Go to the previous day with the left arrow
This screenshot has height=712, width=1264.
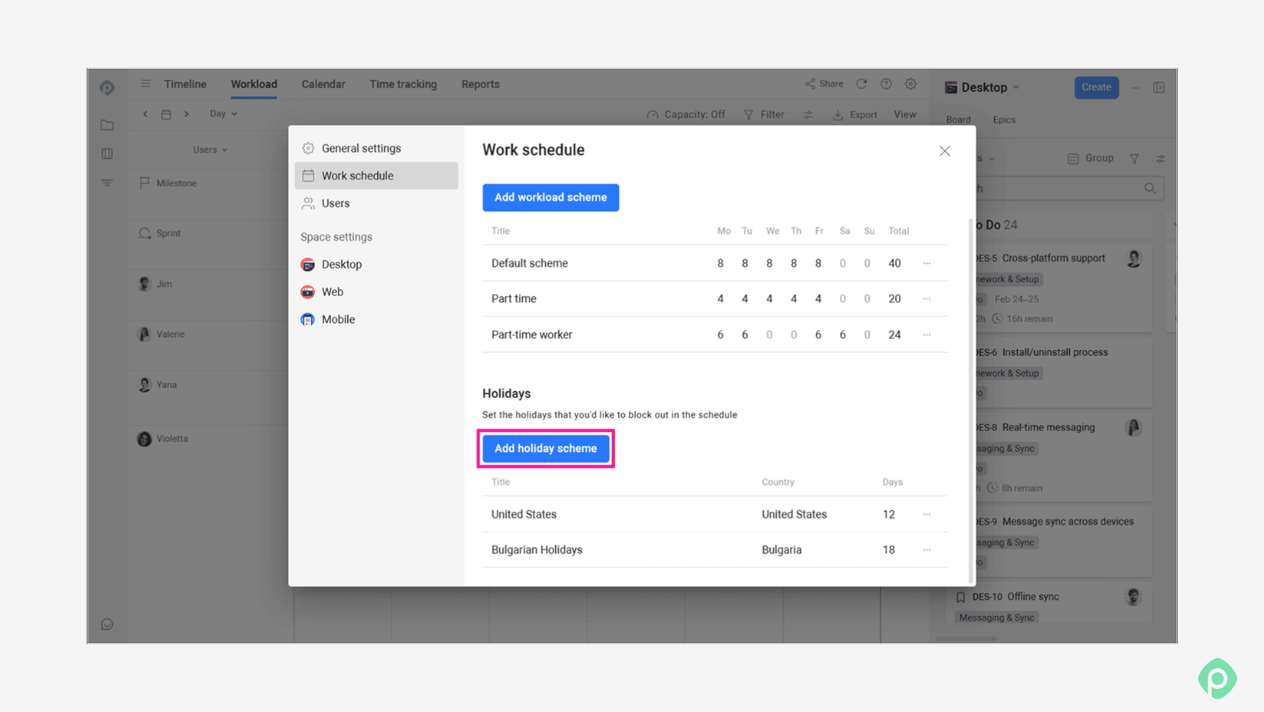[146, 114]
